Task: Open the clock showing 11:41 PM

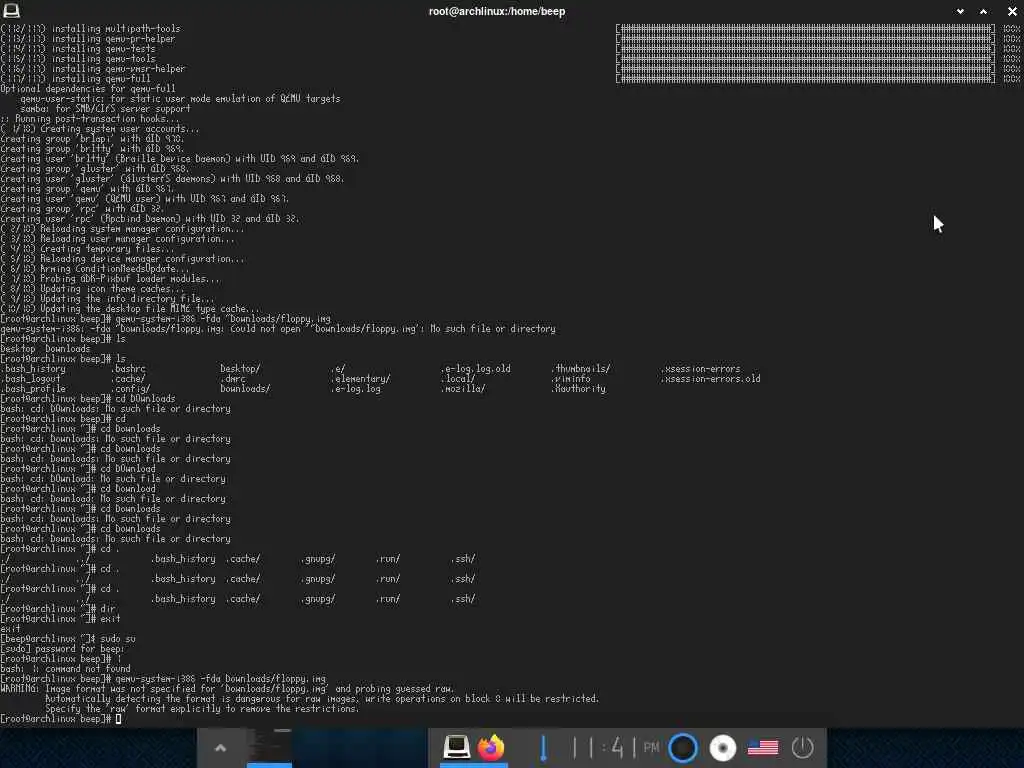Action: tap(615, 747)
